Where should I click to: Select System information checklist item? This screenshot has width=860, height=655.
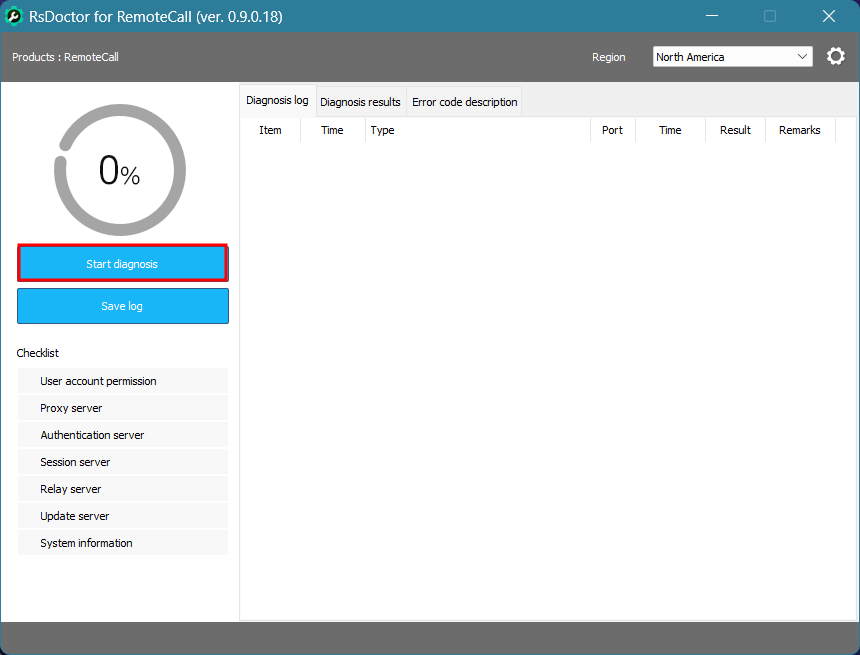123,543
